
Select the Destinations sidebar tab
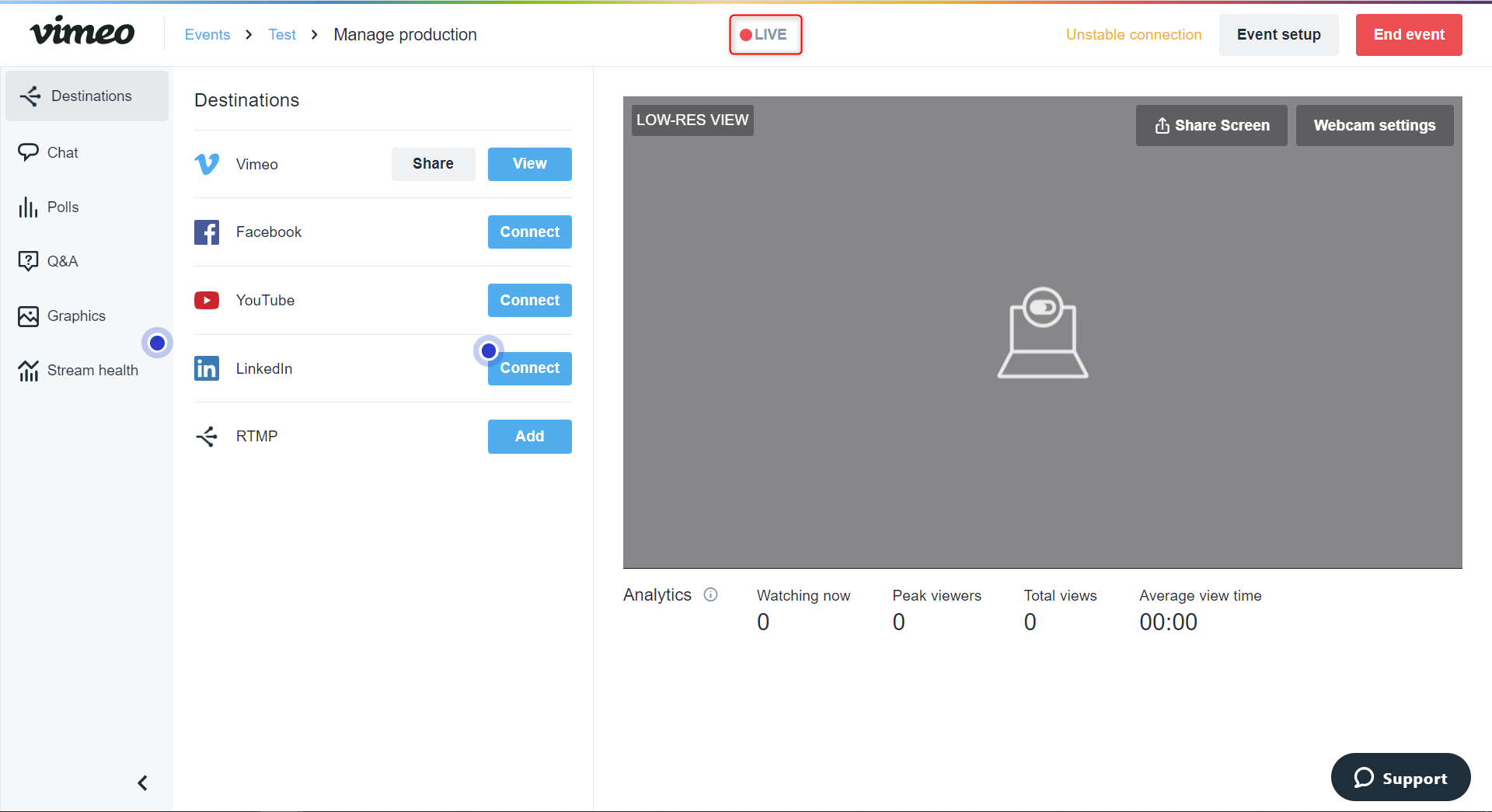[x=87, y=96]
